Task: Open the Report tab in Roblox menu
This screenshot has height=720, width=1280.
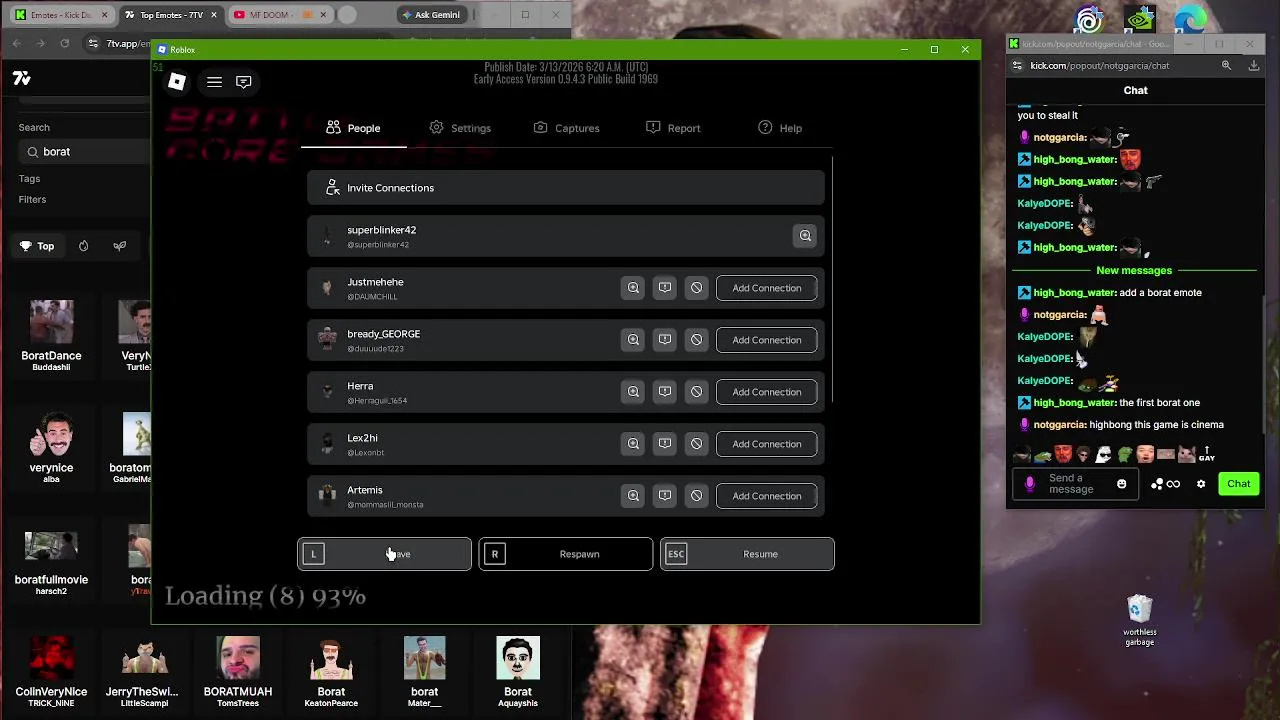Action: [x=673, y=128]
